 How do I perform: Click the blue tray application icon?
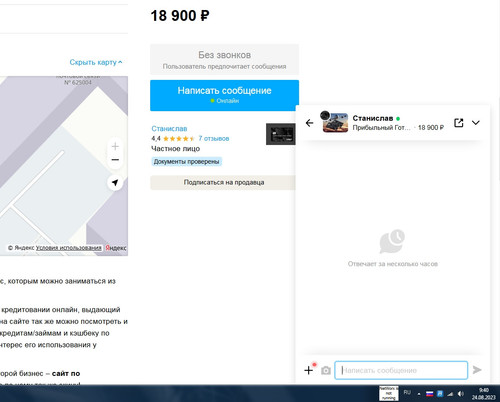(440, 394)
